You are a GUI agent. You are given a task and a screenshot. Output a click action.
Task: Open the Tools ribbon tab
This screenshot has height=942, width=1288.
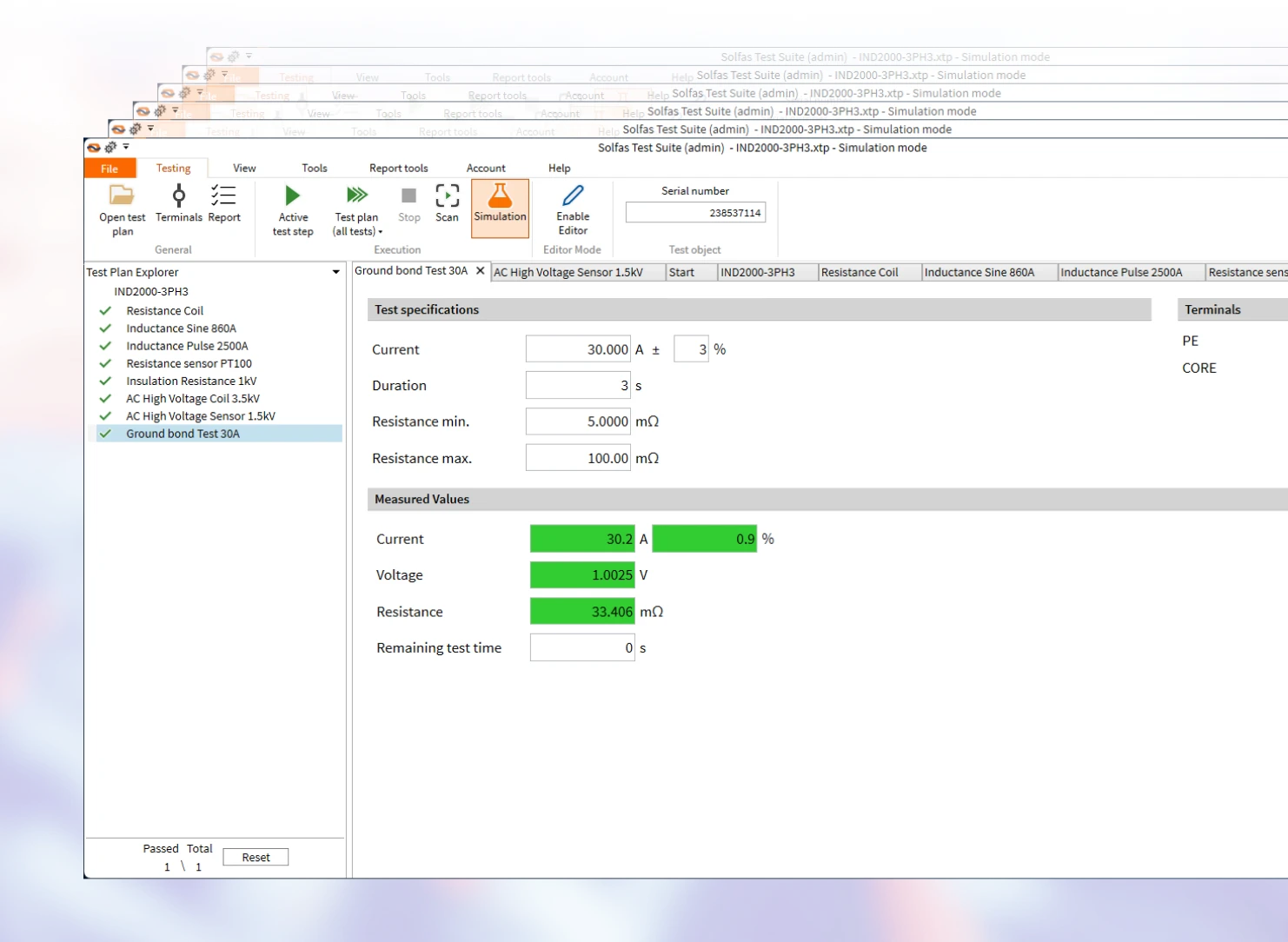pyautogui.click(x=315, y=169)
